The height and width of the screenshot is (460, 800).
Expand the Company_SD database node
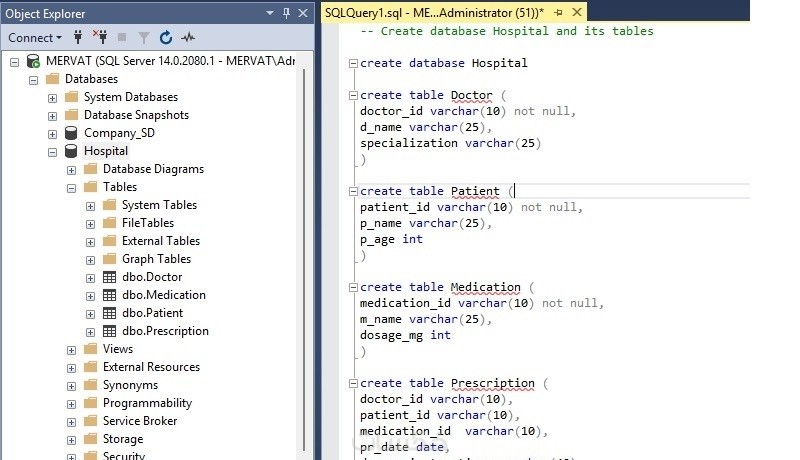(52, 134)
